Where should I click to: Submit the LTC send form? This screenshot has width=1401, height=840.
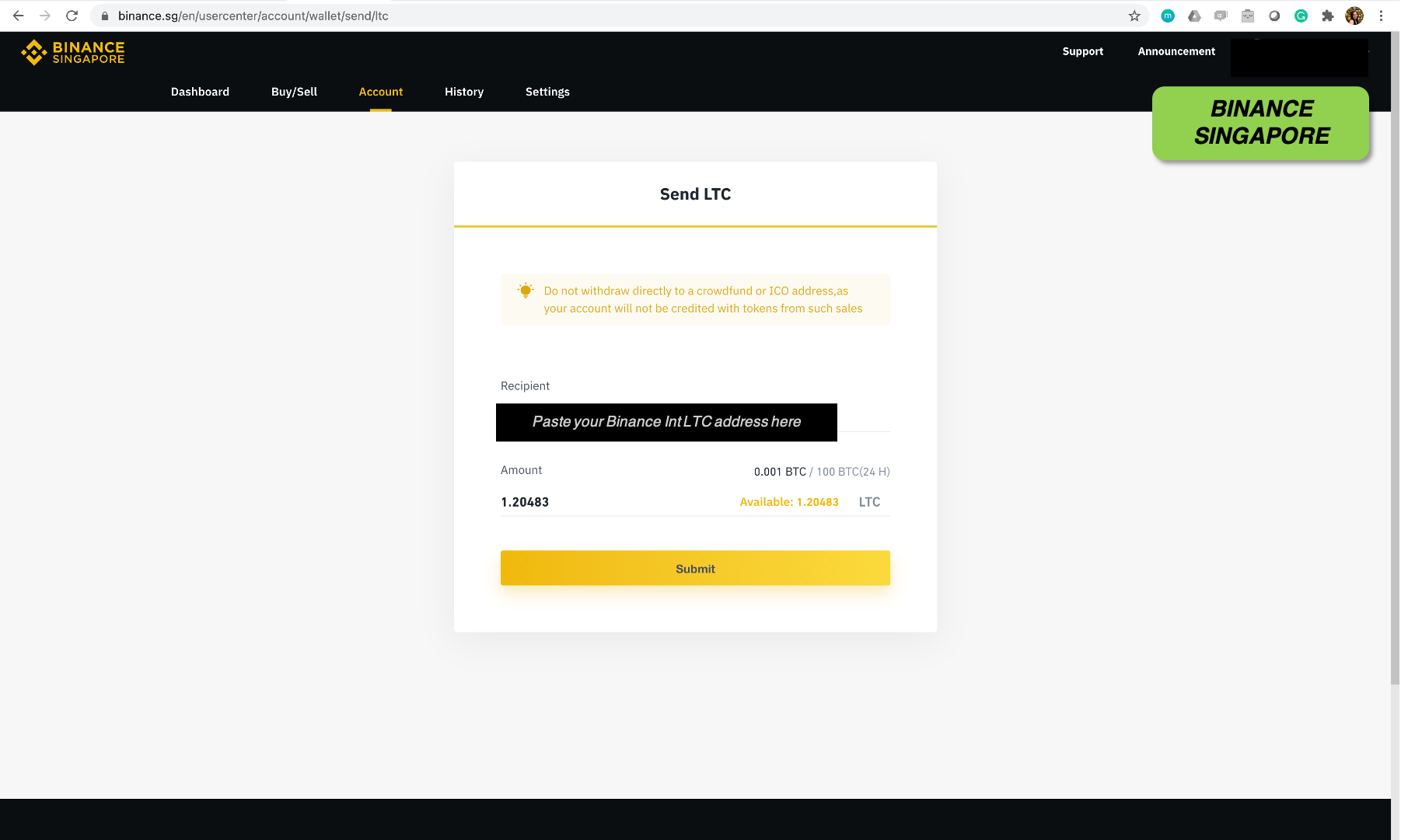click(695, 568)
